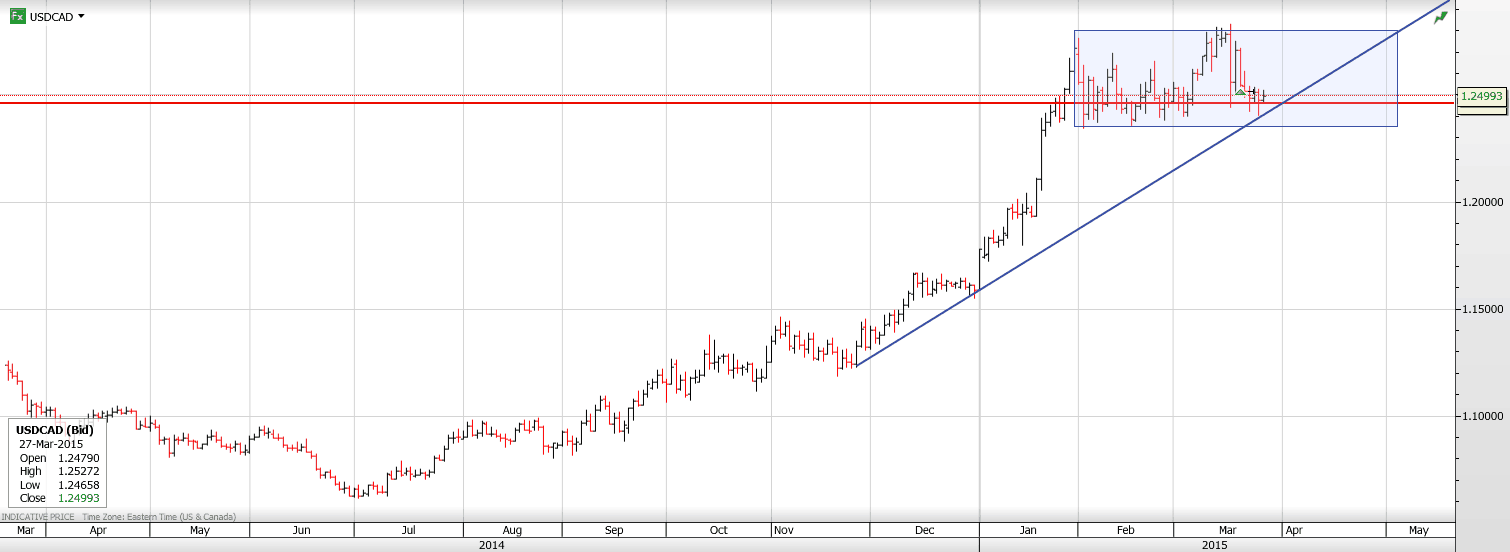The width and height of the screenshot is (1510, 552).
Task: Open the USDCAD symbol dropdown arrow
Action: pos(81,16)
